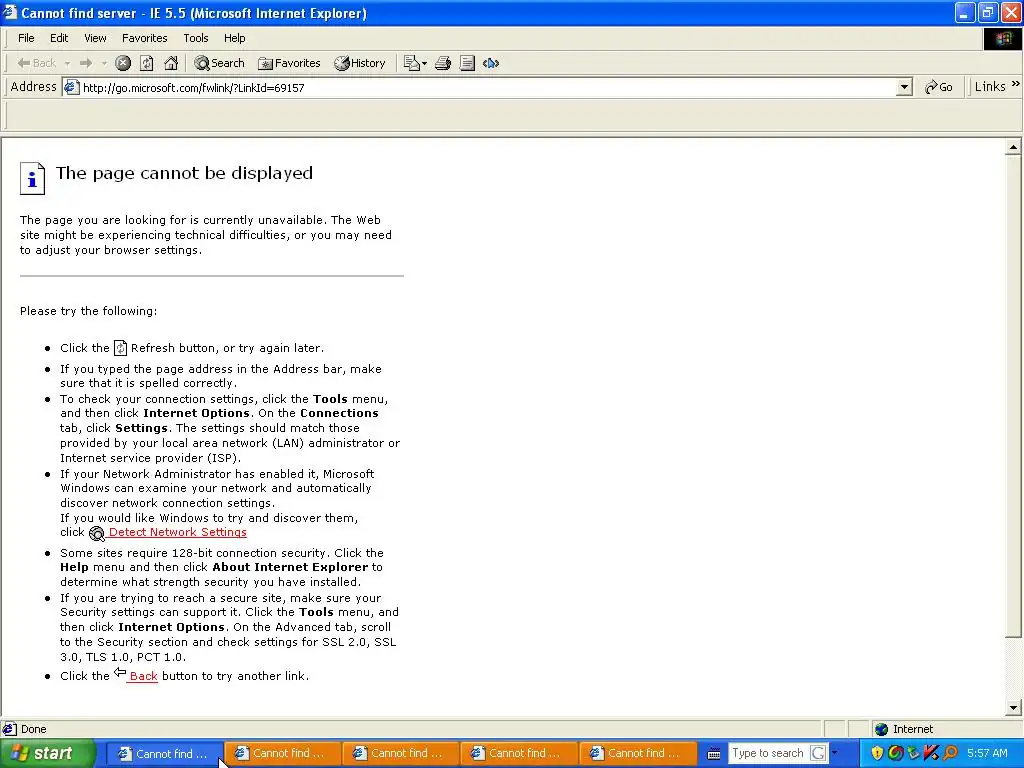Click the 5:57 AM taskbar clock
Screen dimensions: 1024x768
(987, 753)
